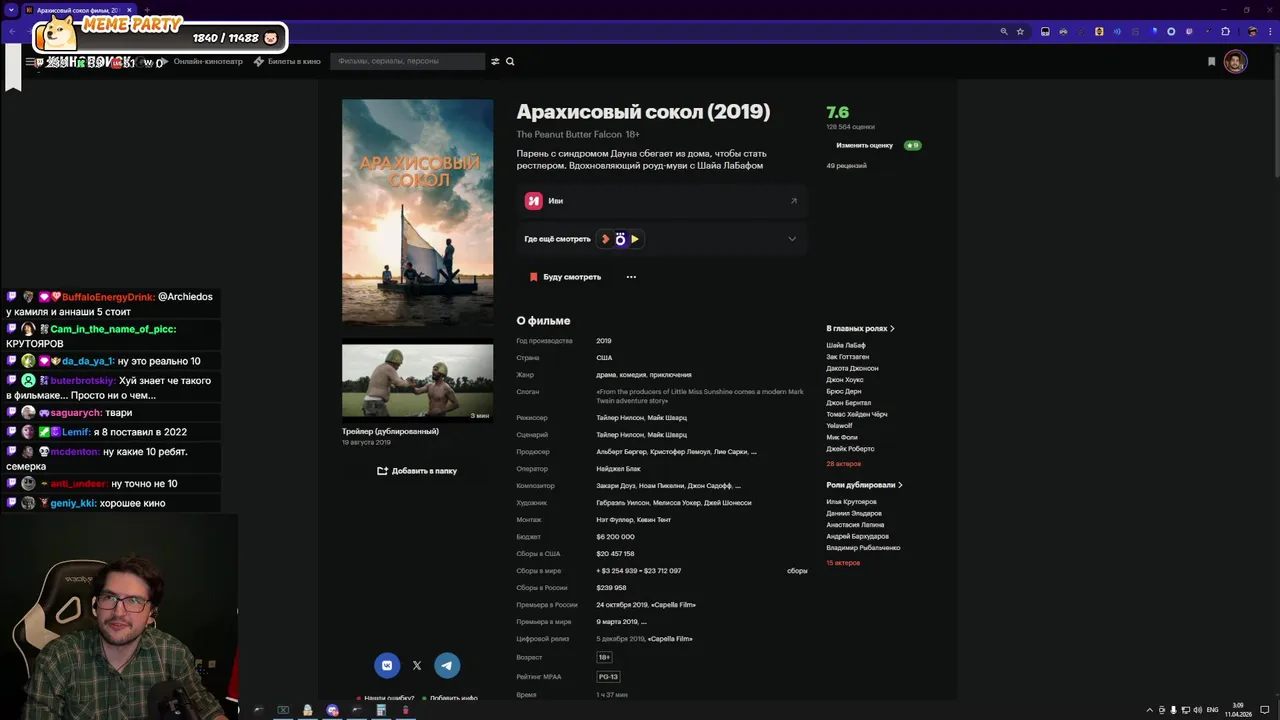
Task: Click the browser back arrow
Action: coord(12,31)
